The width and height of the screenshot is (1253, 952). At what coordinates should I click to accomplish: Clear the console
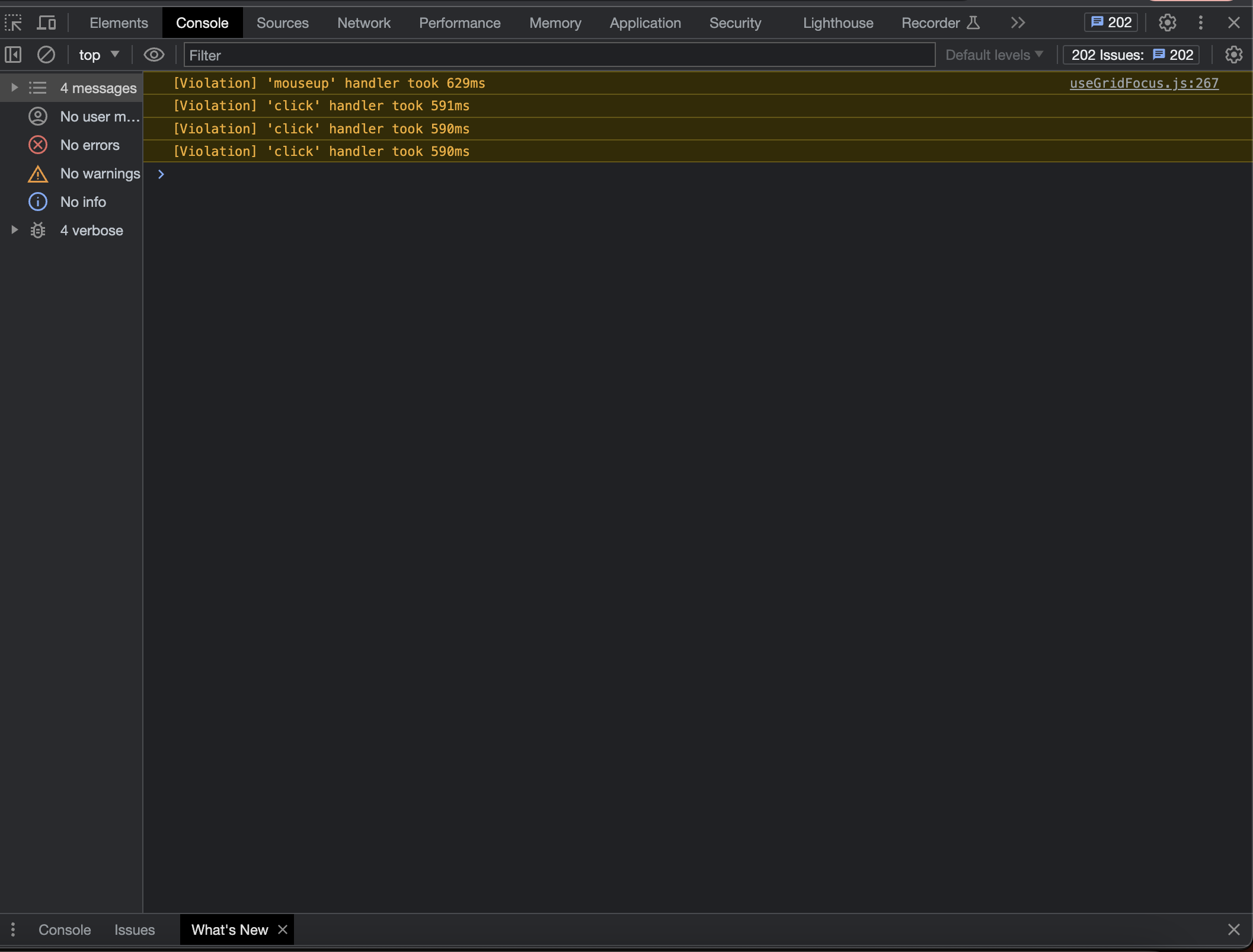pos(46,55)
